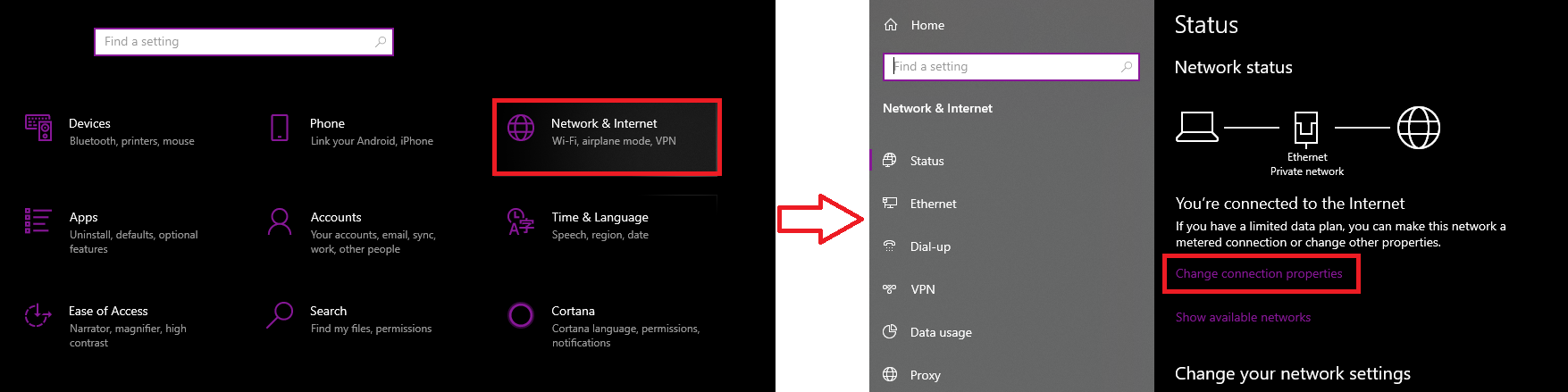Screen dimensions: 1568x392
Task: Focus Find a setting box on dark home
Action: pos(244,42)
